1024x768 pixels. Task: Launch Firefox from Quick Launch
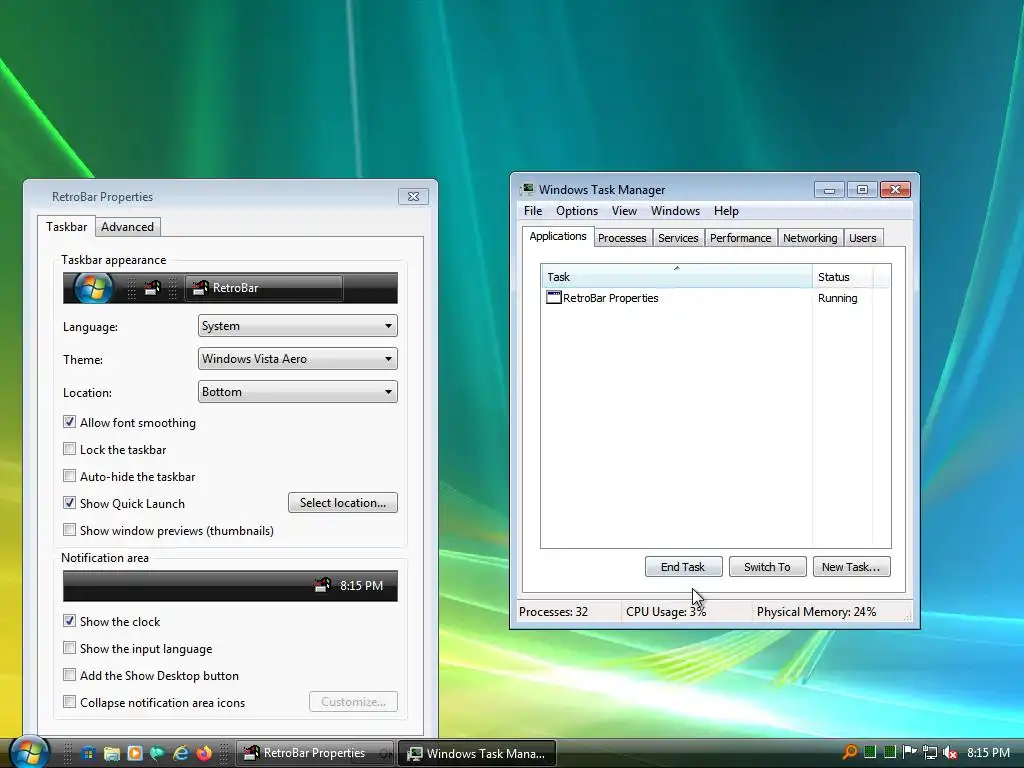pyautogui.click(x=204, y=754)
